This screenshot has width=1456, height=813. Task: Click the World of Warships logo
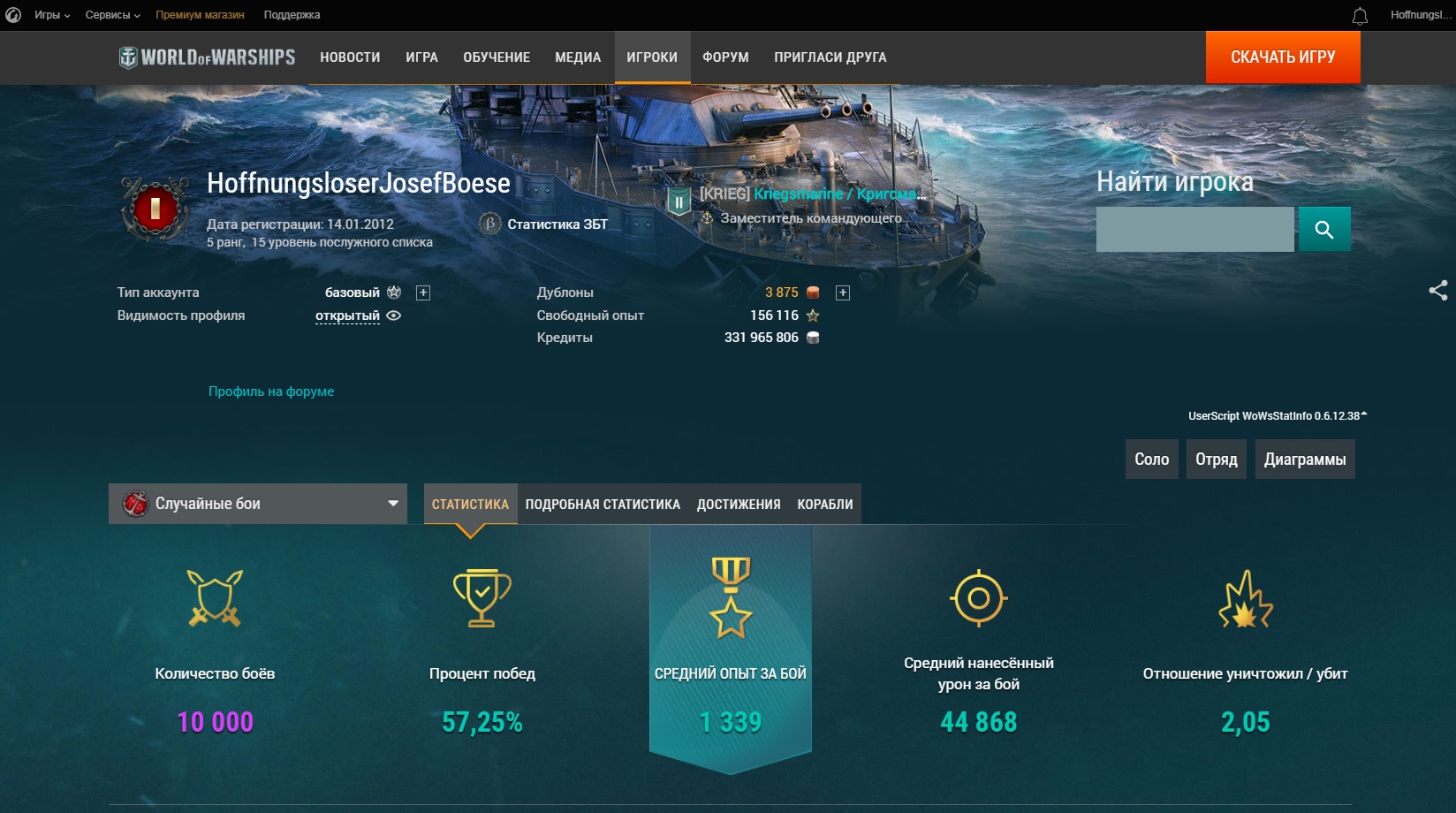pos(208,57)
